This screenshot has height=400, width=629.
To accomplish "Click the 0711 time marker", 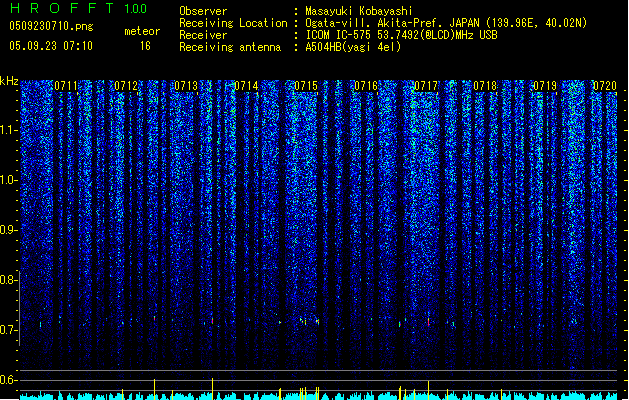I will pos(66,86).
